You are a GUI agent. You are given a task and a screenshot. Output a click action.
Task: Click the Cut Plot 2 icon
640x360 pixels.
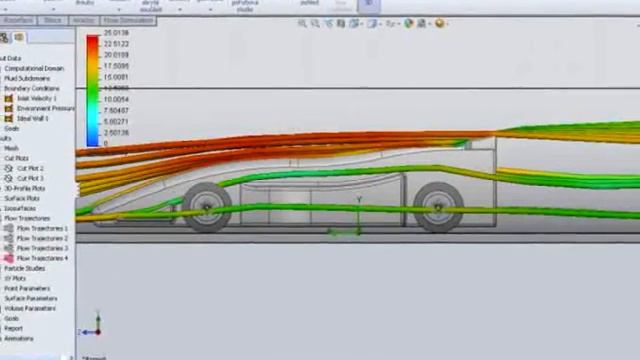coord(9,168)
